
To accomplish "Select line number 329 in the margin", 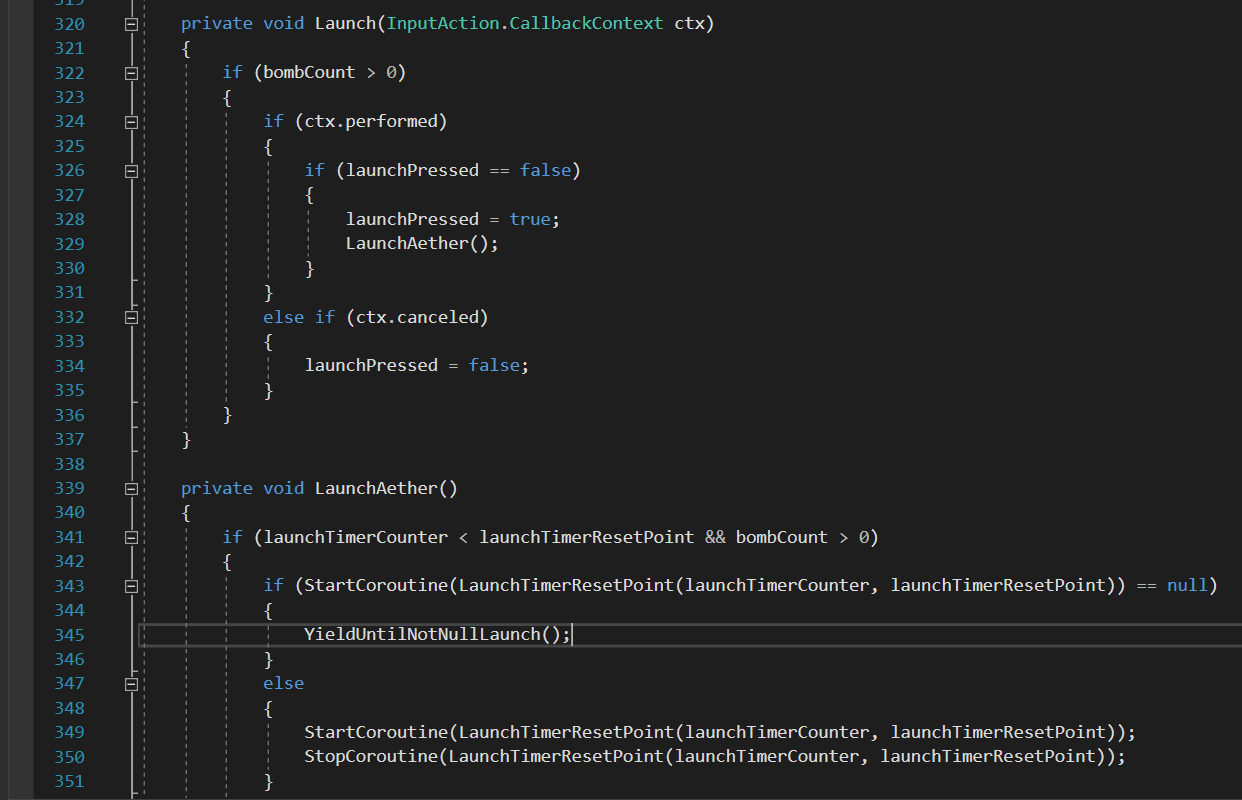I will click(69, 244).
